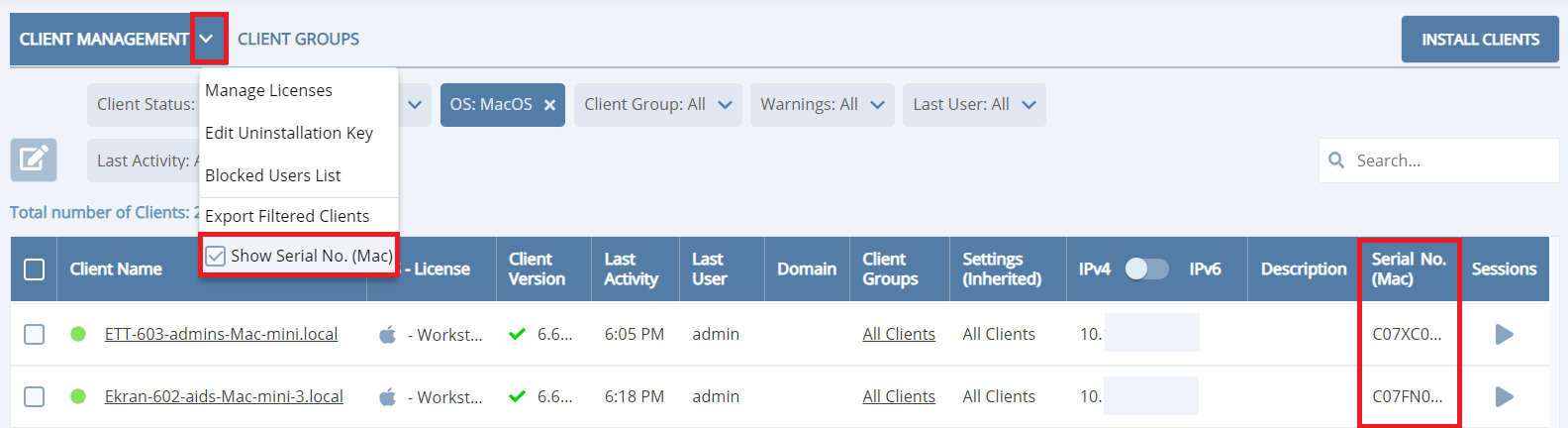
Task: Click the search magnifier icon
Action: [1336, 160]
